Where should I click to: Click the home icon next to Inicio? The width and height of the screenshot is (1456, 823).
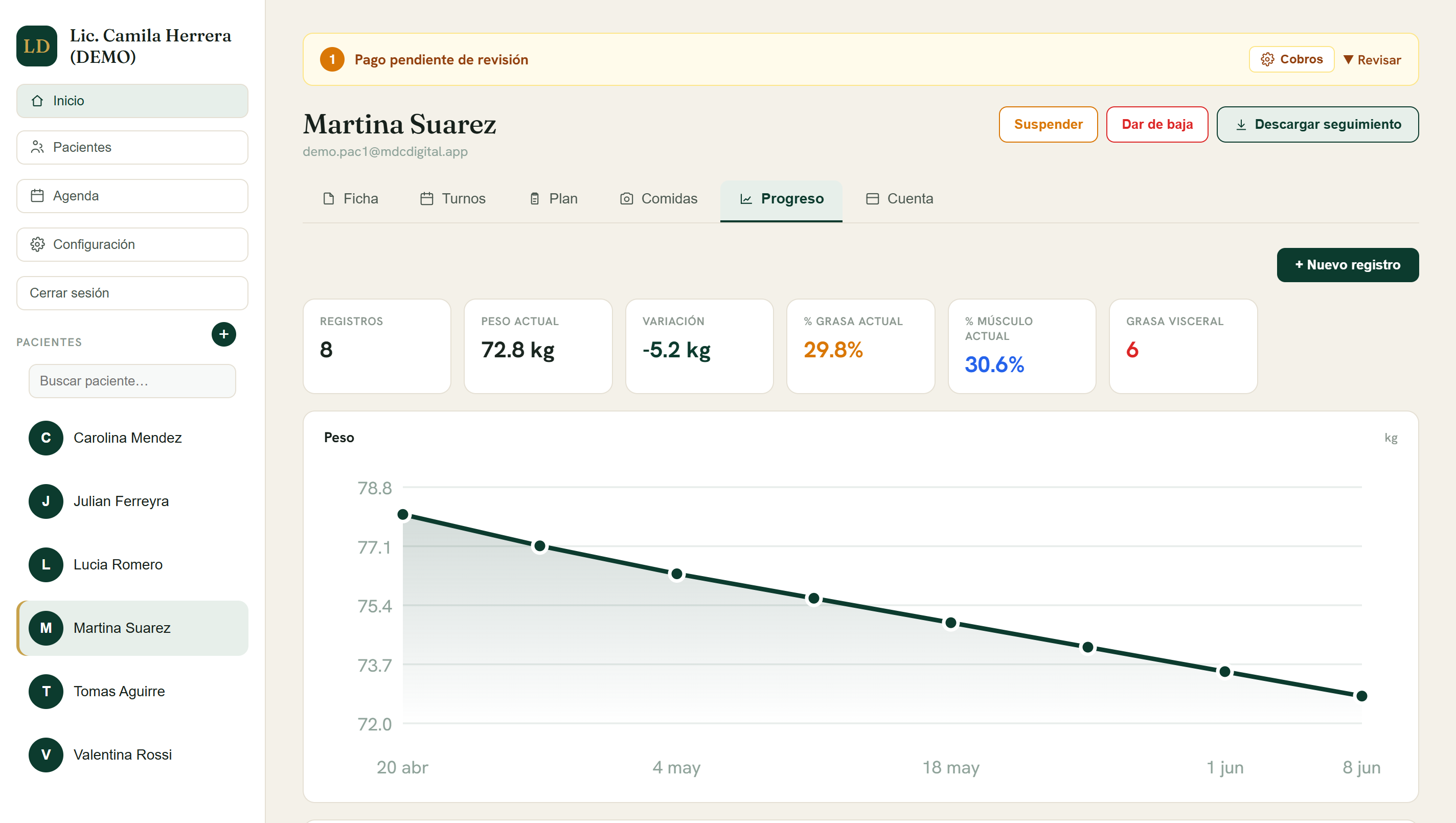(x=37, y=101)
